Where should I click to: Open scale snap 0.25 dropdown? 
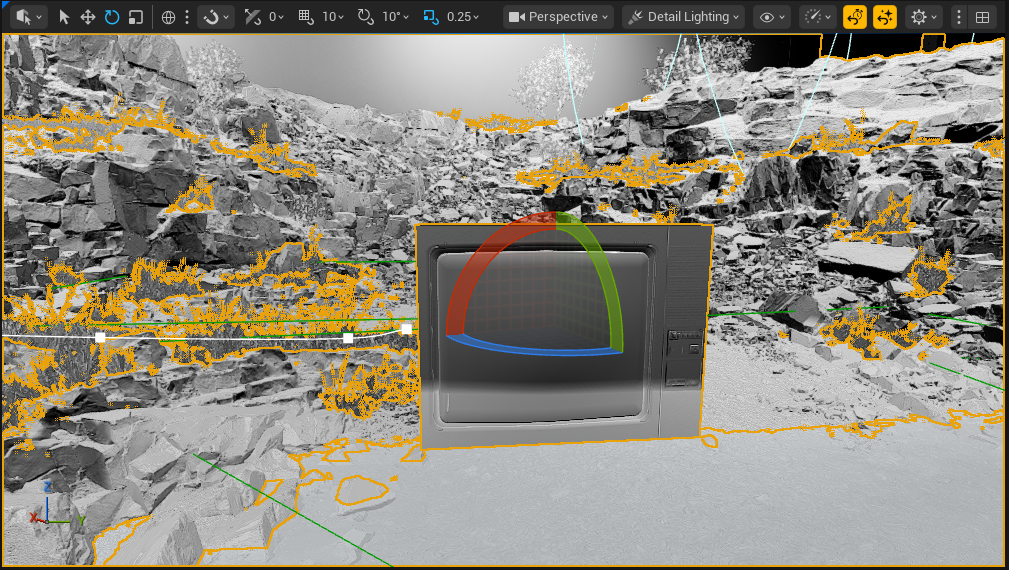pos(463,17)
